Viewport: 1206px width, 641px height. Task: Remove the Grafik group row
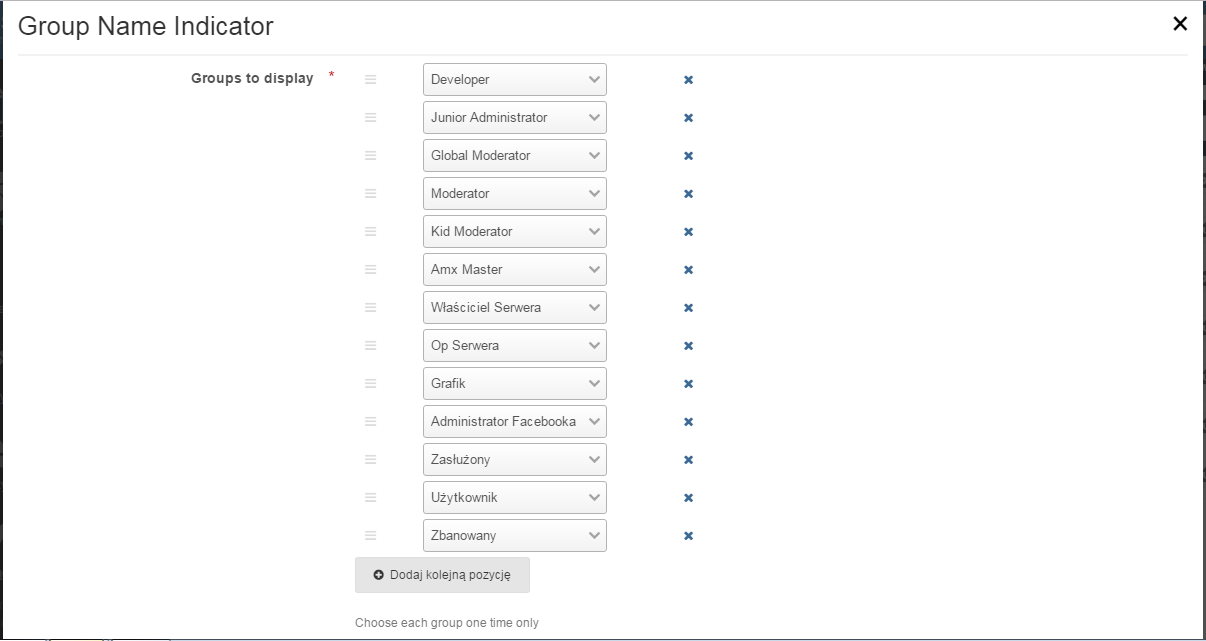pos(688,384)
